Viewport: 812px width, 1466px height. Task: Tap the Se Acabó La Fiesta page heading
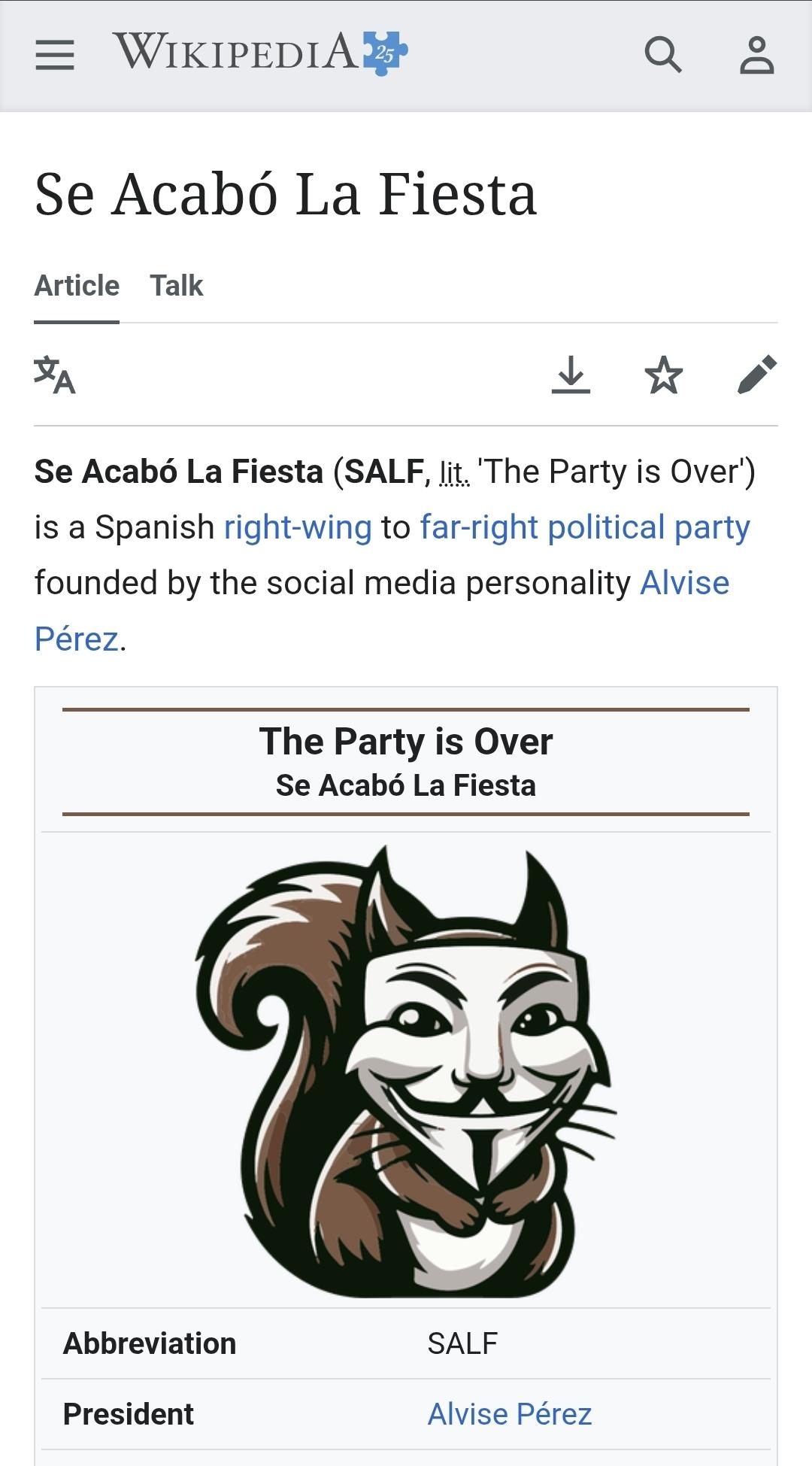[x=286, y=194]
